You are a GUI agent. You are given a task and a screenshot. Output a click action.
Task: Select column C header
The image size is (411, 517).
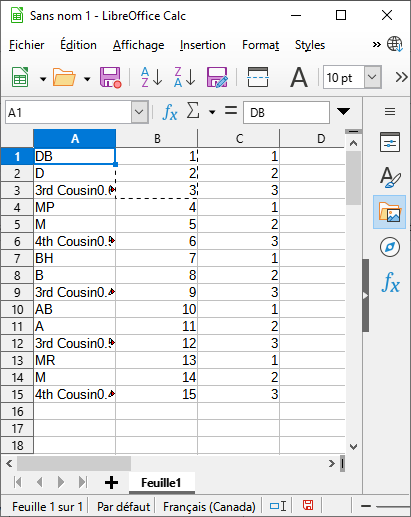click(x=239, y=138)
